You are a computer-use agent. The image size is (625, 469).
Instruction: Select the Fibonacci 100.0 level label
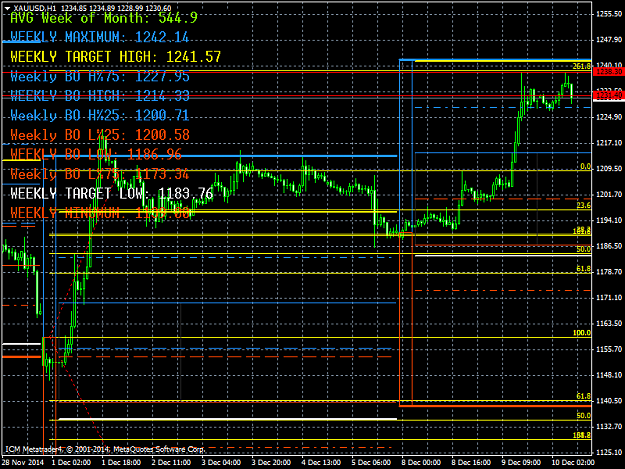point(582,333)
